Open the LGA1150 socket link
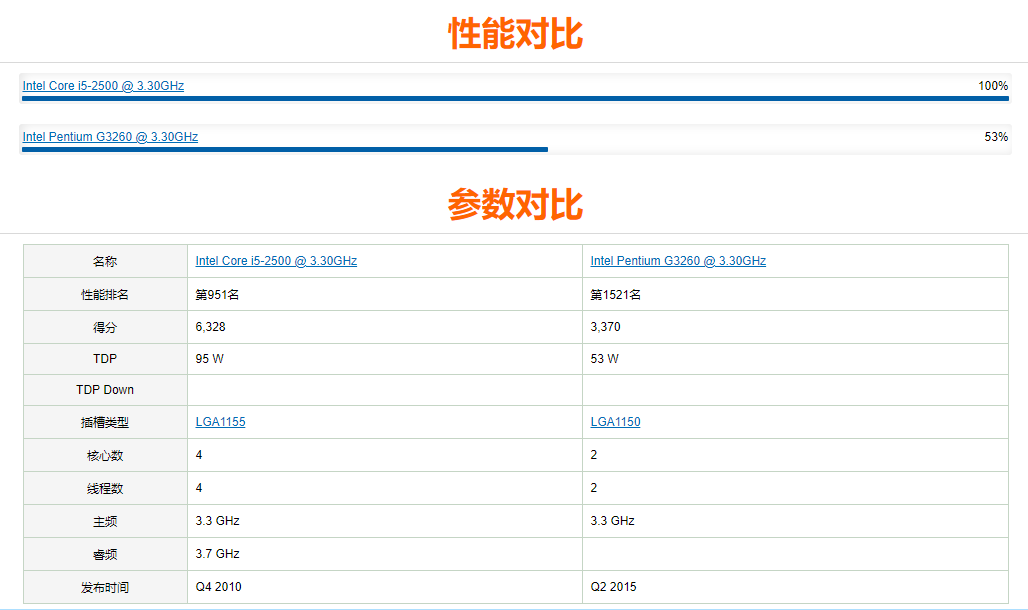Viewport: 1028px width, 610px height. pyautogui.click(x=615, y=422)
